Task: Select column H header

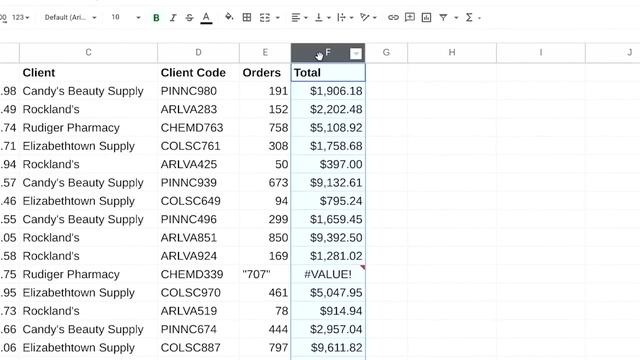Action: pyautogui.click(x=452, y=53)
